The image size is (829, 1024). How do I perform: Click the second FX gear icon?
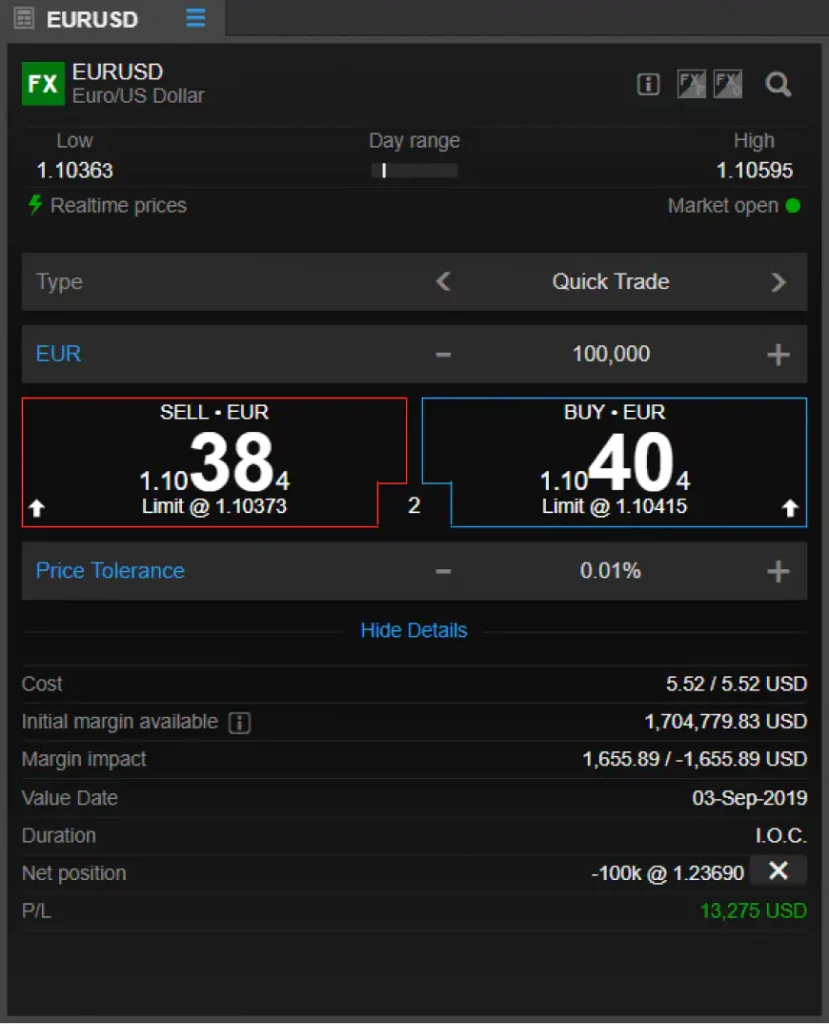click(727, 84)
